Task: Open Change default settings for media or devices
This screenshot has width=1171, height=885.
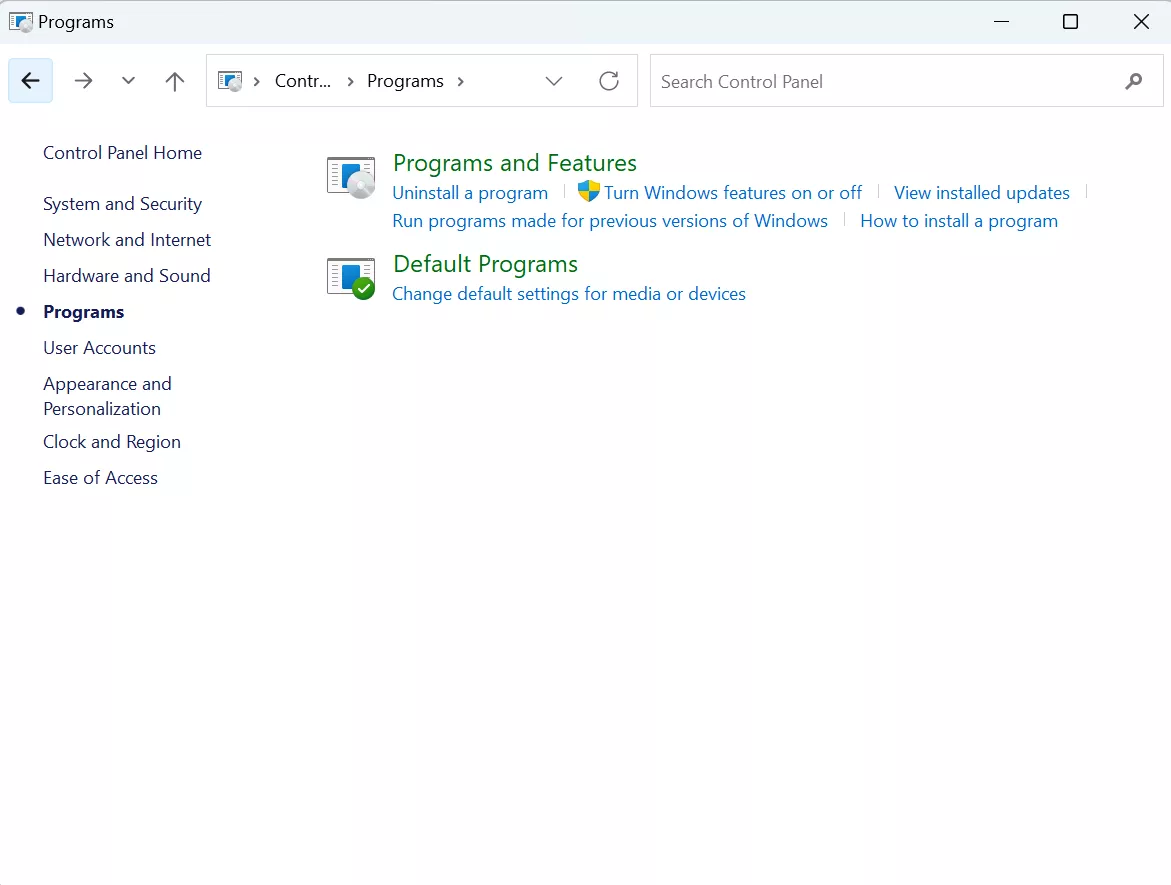Action: (x=569, y=293)
